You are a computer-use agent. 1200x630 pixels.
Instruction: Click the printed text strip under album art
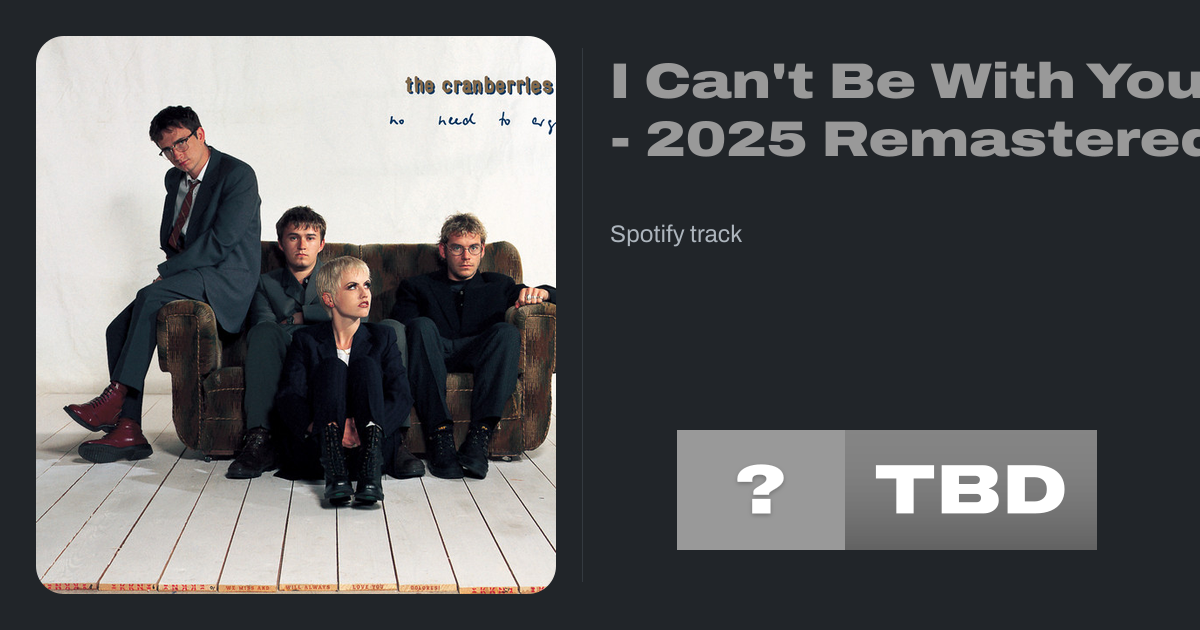click(x=296, y=588)
